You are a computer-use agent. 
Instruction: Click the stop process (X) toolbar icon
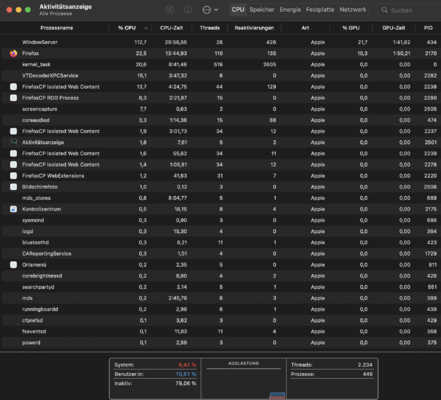tap(170, 10)
